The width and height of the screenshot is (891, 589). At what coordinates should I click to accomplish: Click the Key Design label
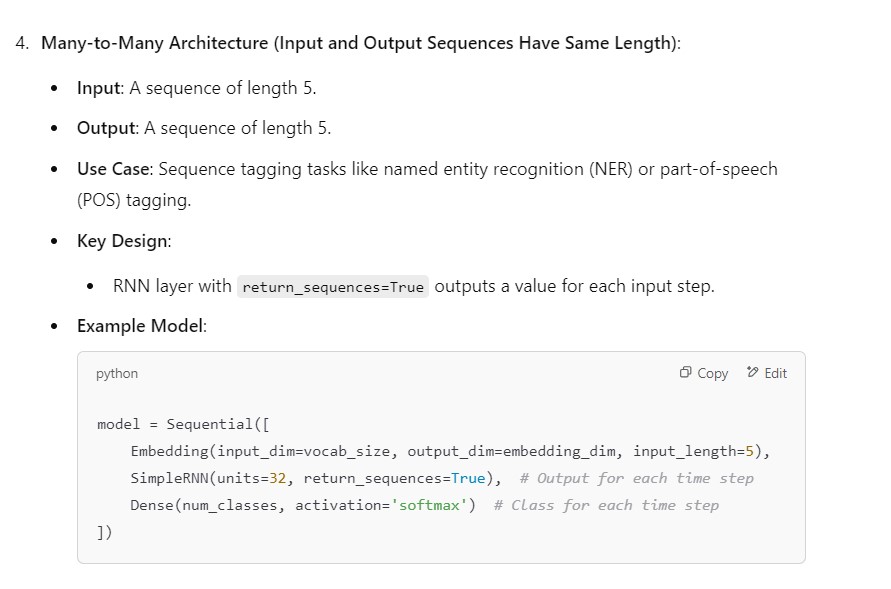pyautogui.click(x=123, y=241)
